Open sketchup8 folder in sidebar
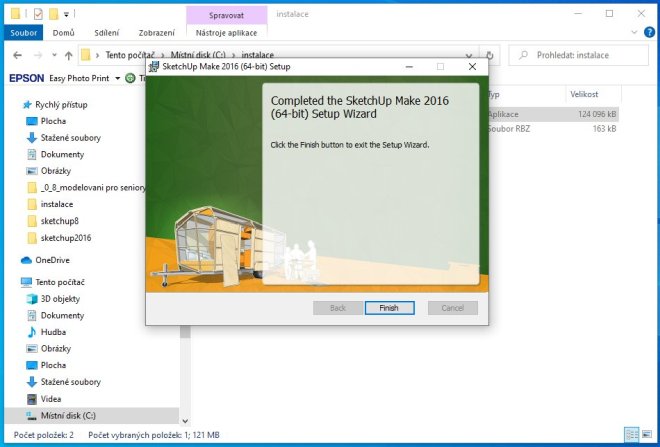This screenshot has height=447, width=660. pyautogui.click(x=59, y=221)
